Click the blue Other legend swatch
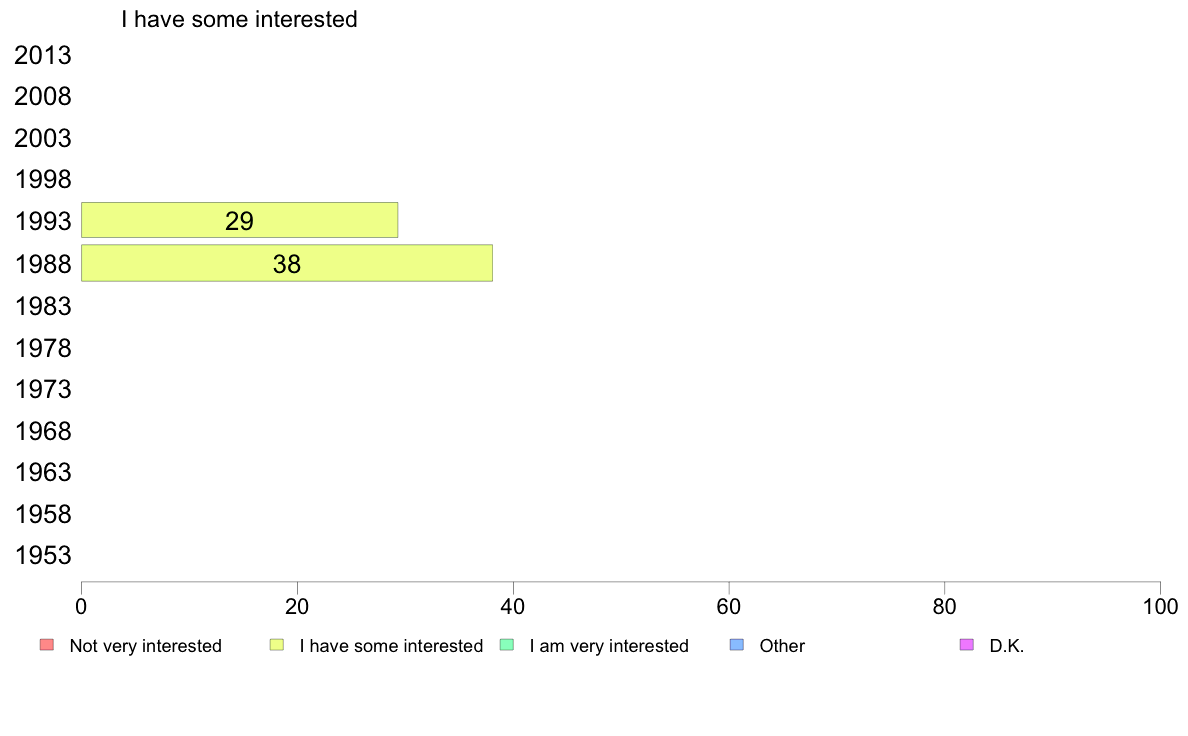Image resolution: width=1188 pixels, height=736 pixels. click(736, 644)
